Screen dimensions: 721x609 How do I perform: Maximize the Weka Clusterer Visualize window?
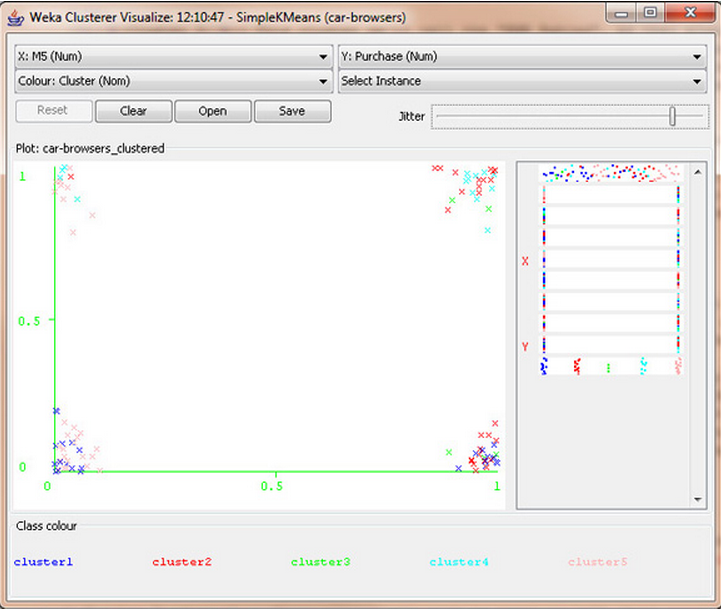pyautogui.click(x=651, y=15)
